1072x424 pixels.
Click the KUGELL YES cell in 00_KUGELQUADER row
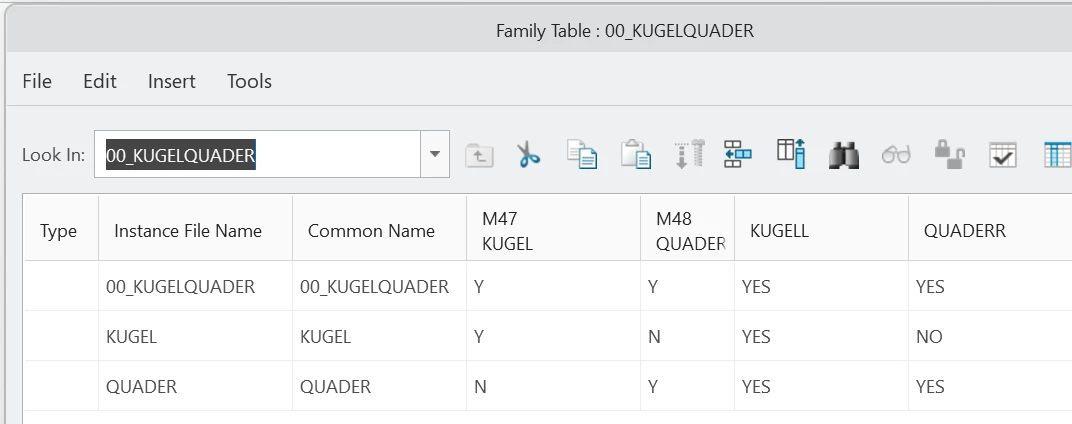pos(821,286)
